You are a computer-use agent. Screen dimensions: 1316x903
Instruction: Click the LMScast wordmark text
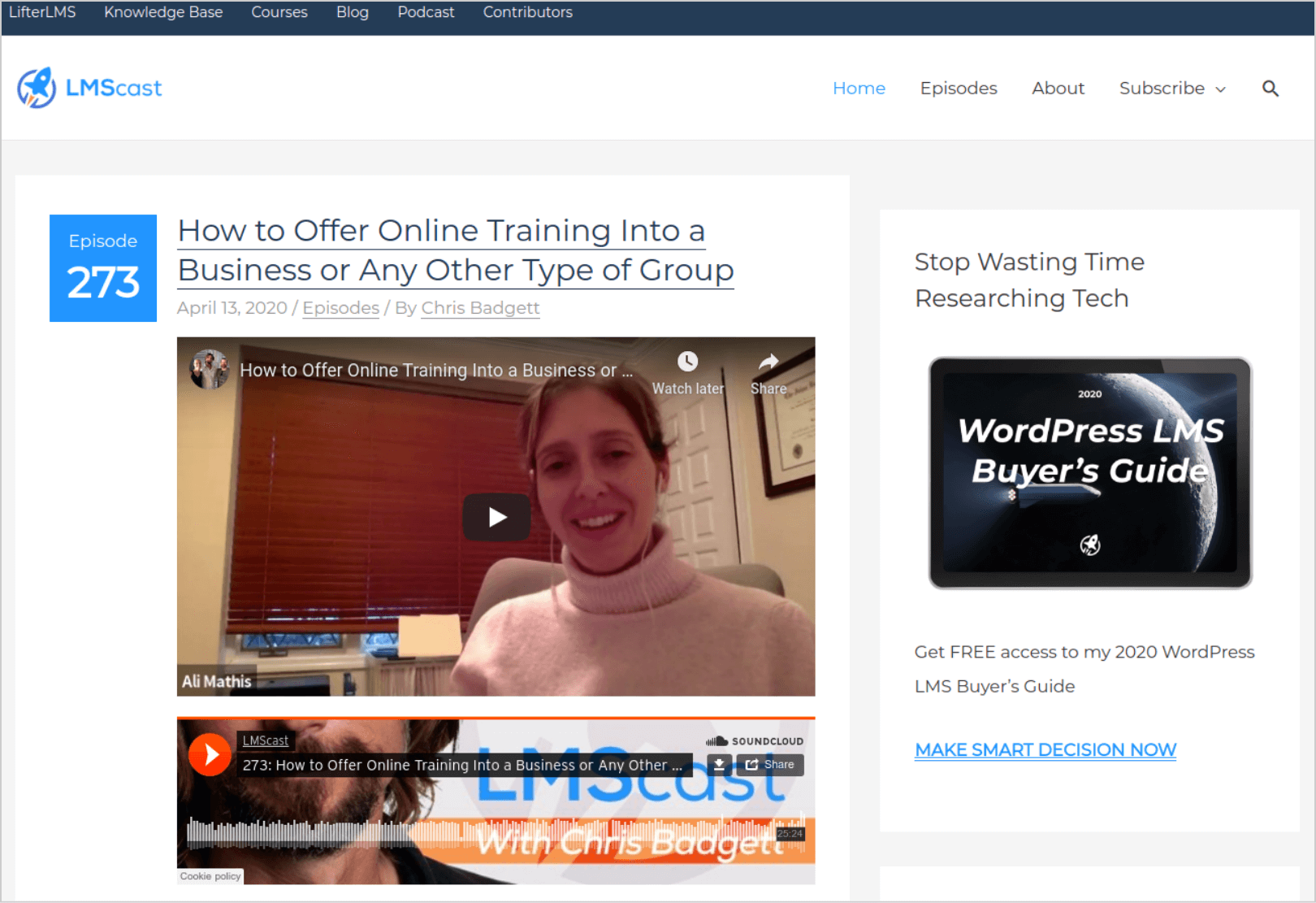114,88
